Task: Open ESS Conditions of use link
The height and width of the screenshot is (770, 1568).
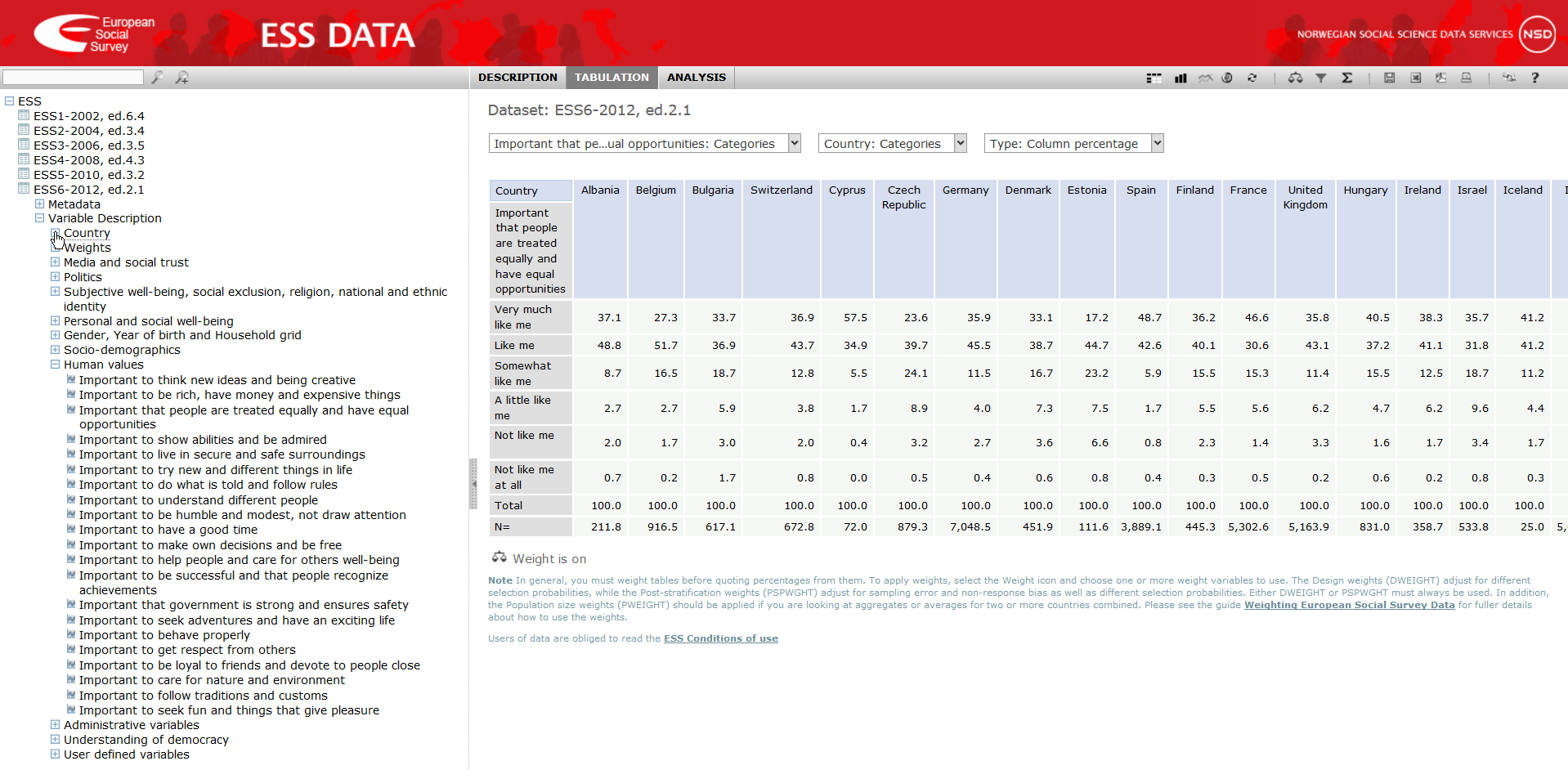Action: point(720,638)
